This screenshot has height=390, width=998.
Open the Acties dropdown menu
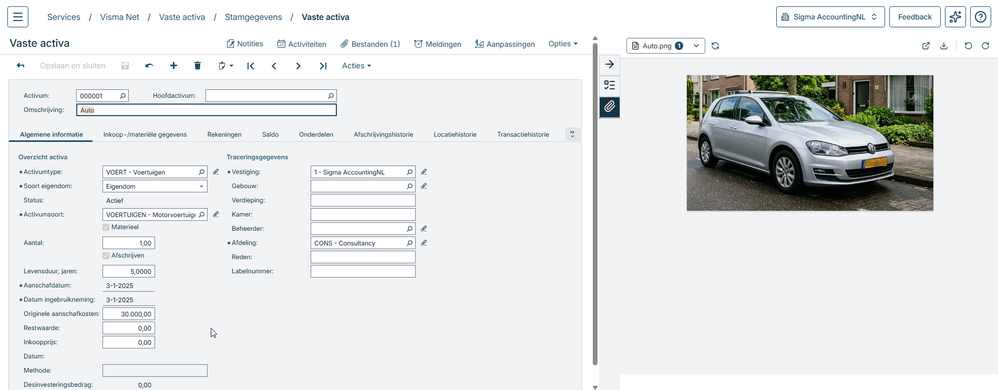pyautogui.click(x=356, y=66)
